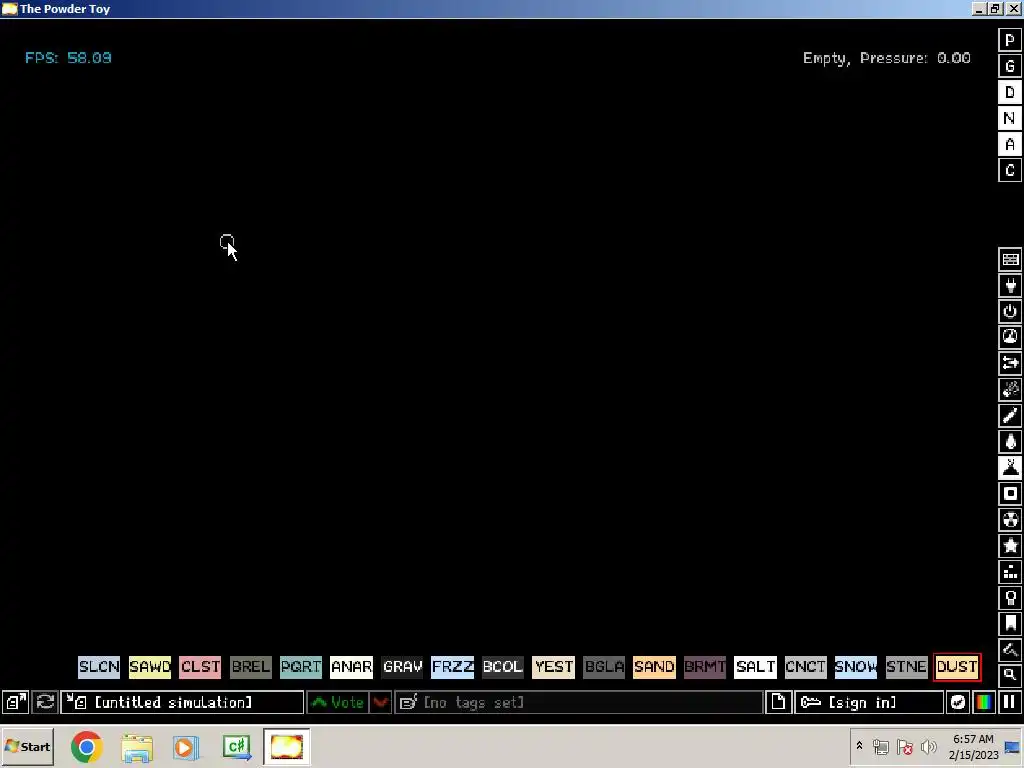The width and height of the screenshot is (1024, 768).
Task: Select the highlighted Powders menu section
Action: (1010, 468)
